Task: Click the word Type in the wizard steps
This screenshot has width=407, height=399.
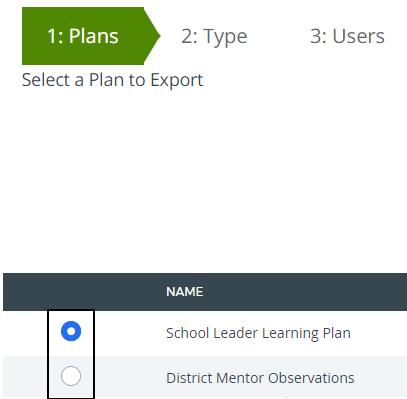Action: point(225,37)
